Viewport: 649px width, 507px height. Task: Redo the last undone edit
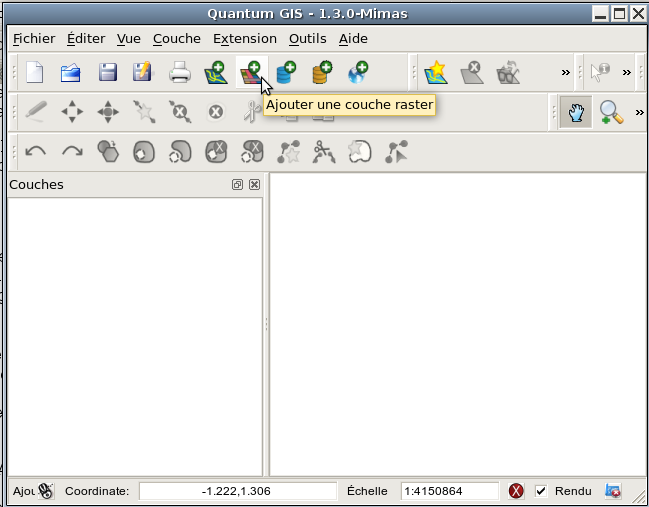point(72,151)
